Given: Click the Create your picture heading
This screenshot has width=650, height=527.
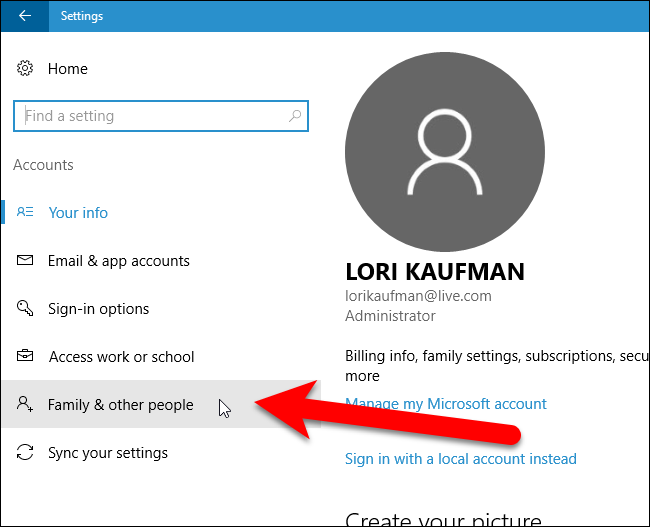Looking at the screenshot, I should tap(443, 518).
